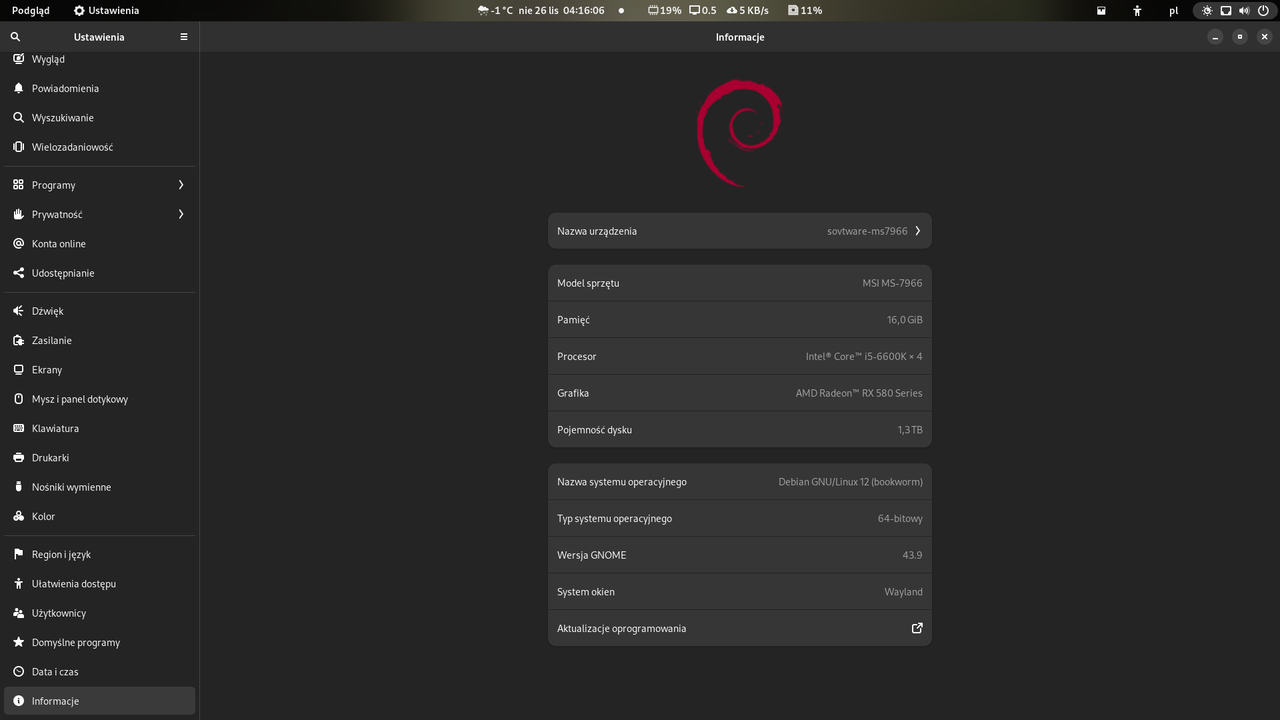Open the pl keyboard layout selector

pyautogui.click(x=1174, y=10)
